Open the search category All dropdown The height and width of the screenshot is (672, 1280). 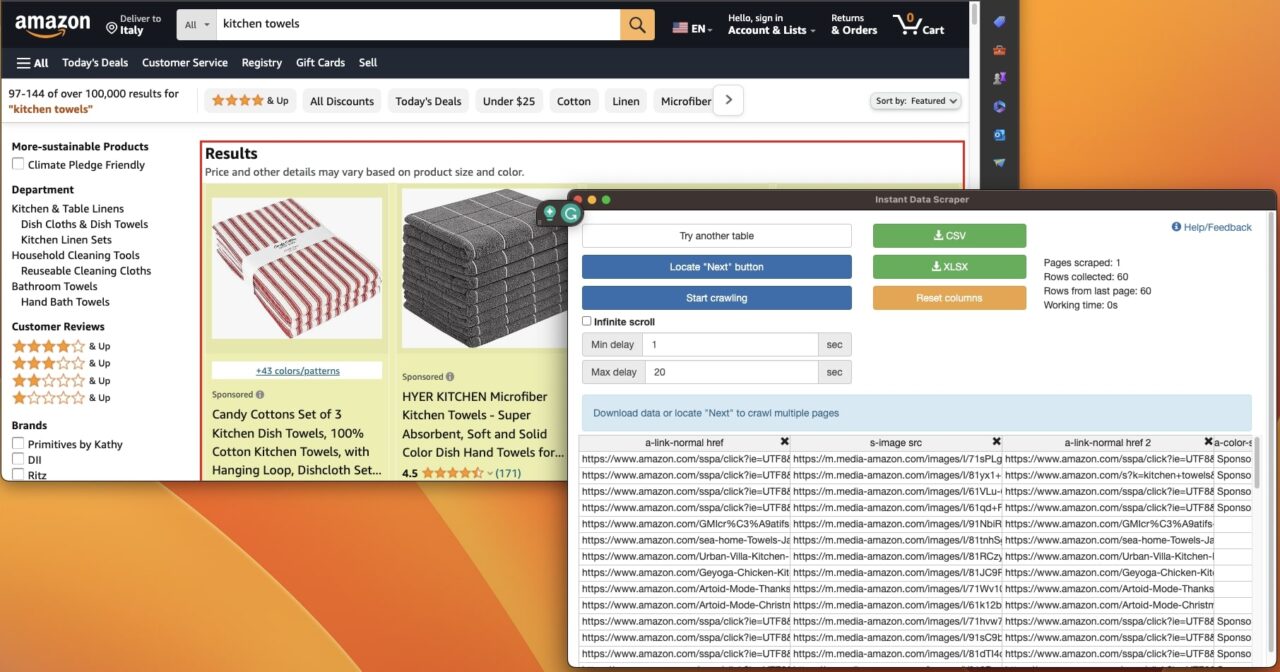(198, 24)
